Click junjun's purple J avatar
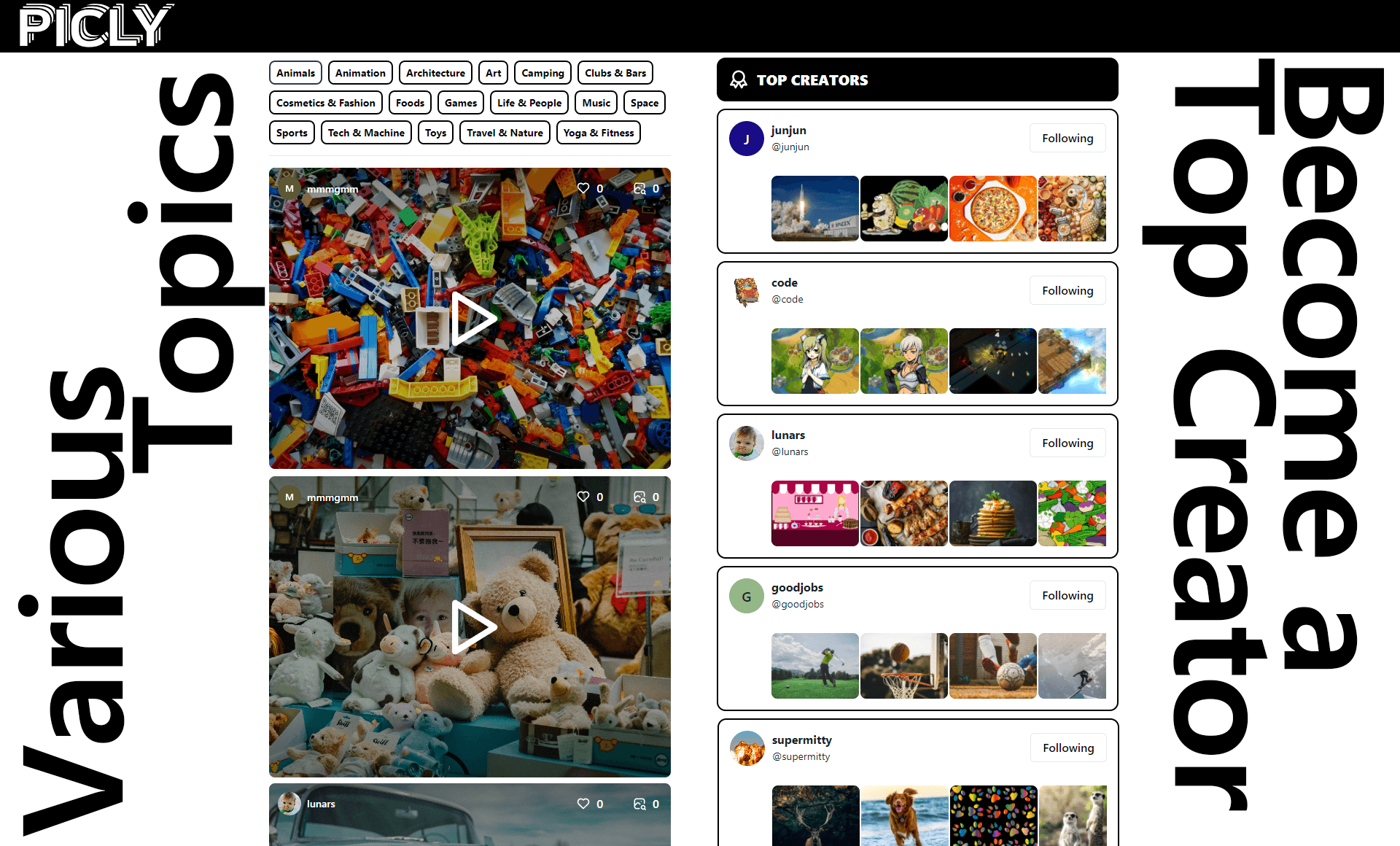 [x=746, y=139]
